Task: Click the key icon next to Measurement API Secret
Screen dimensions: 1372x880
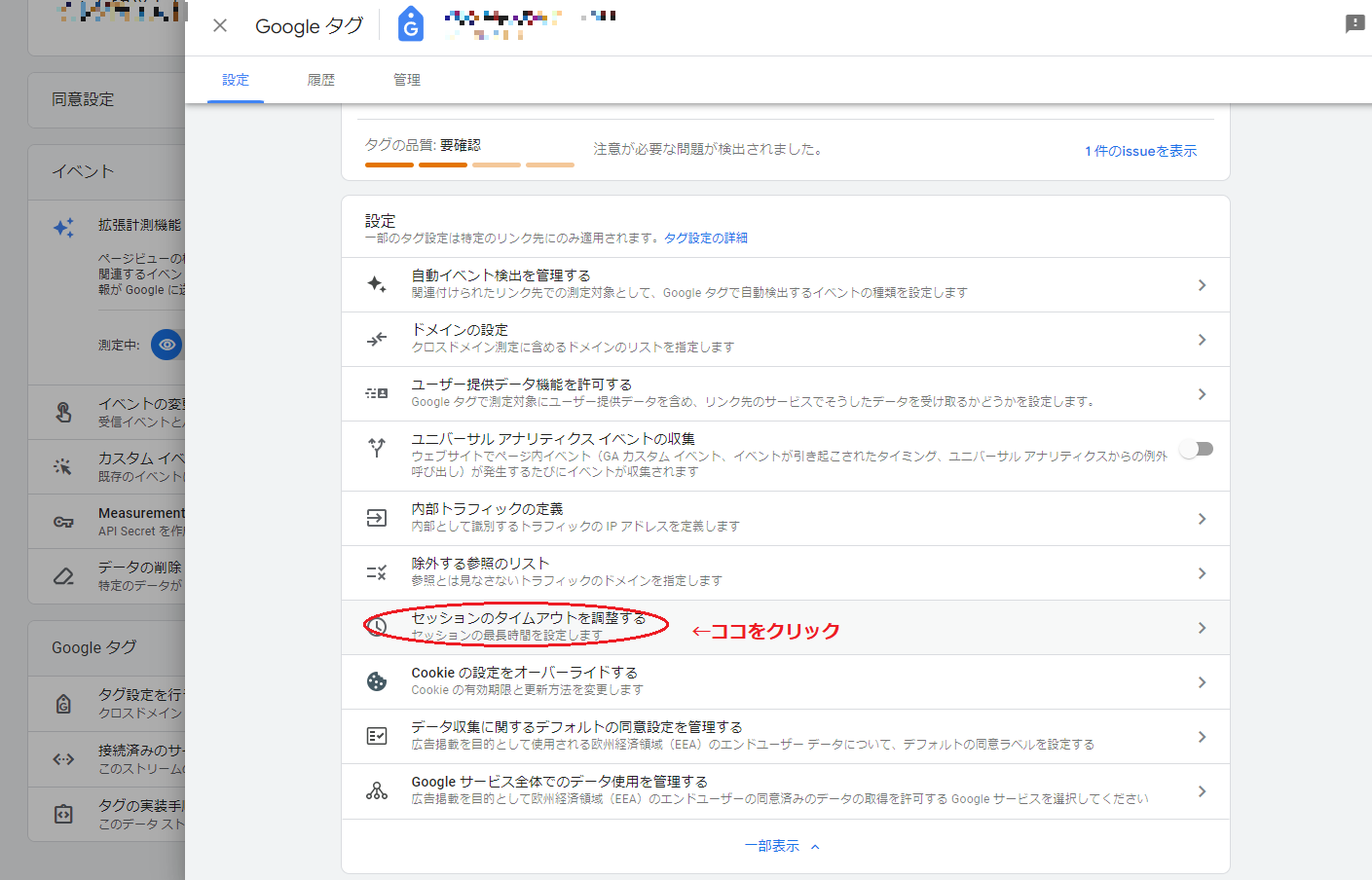Action: (64, 521)
